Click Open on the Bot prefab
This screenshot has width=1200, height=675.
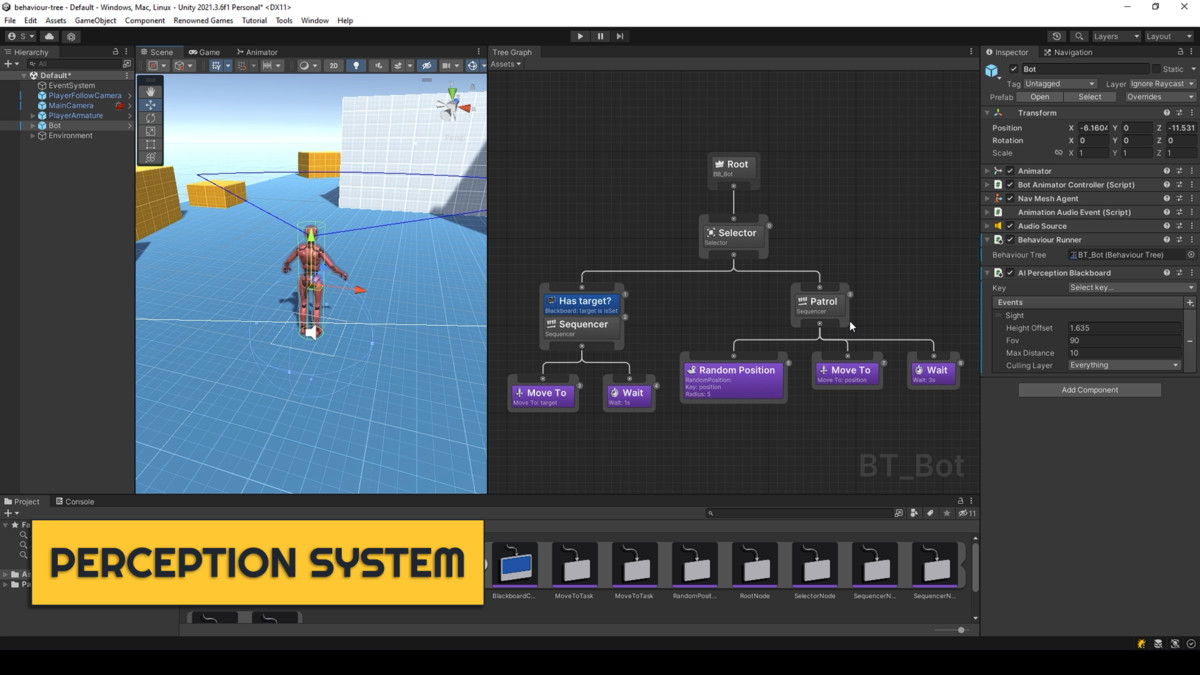click(1040, 96)
